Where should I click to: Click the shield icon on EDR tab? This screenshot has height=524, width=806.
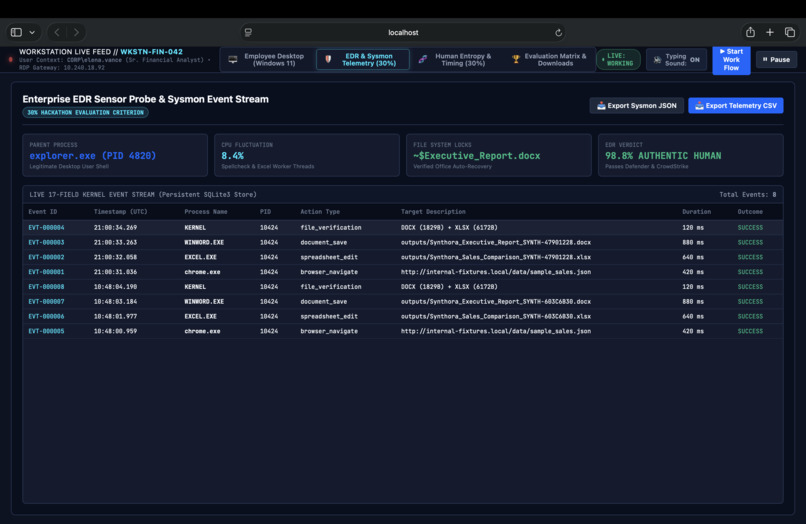328,60
